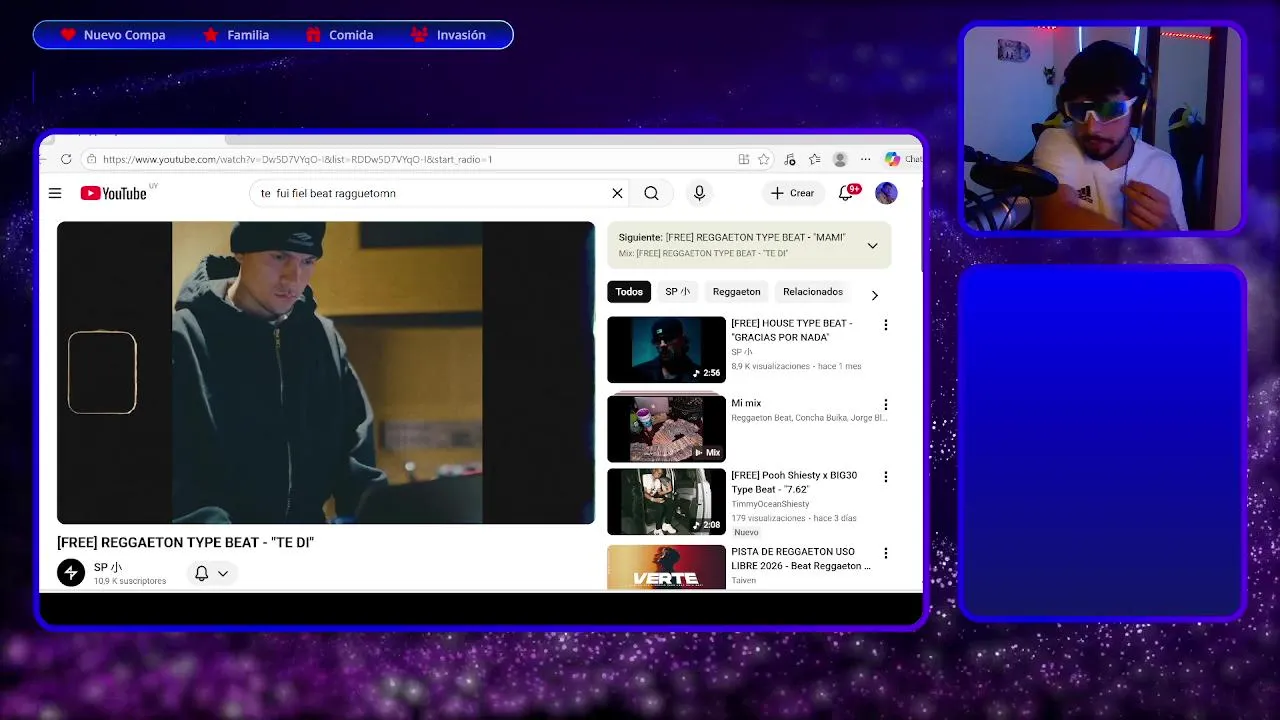
Task: Click the main video player
Action: (x=326, y=373)
